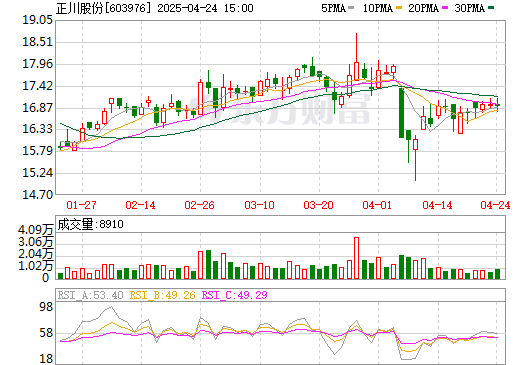The height and width of the screenshot is (365, 520).
Task: Click the 98 RSI axis label
Action: (x=46, y=307)
